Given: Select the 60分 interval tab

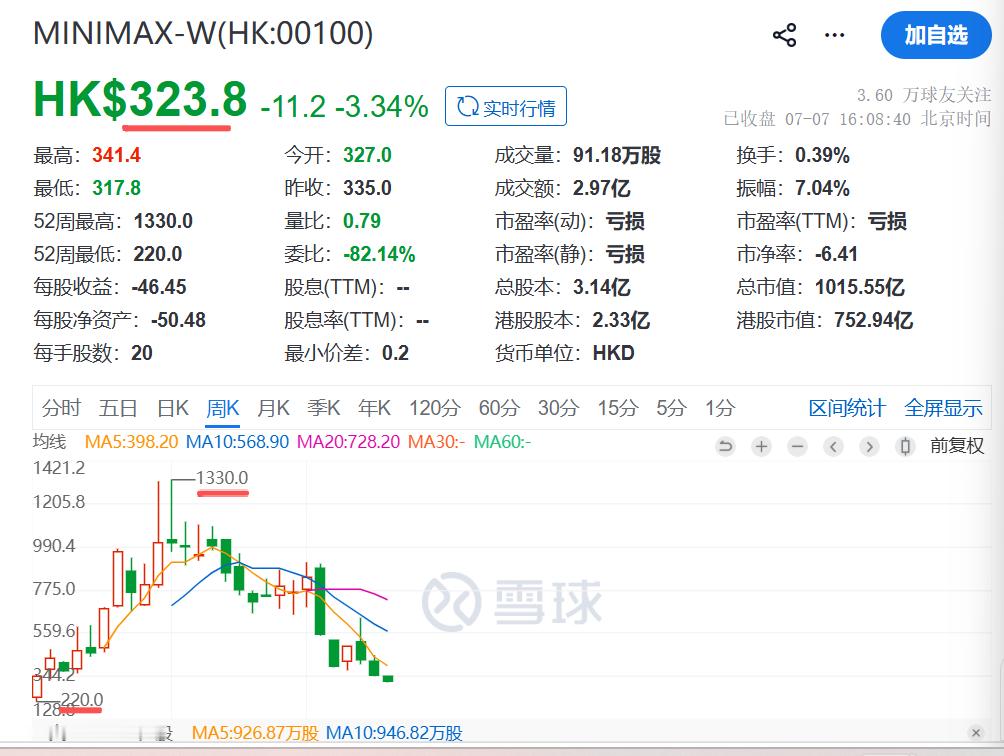Looking at the screenshot, I should [499, 408].
